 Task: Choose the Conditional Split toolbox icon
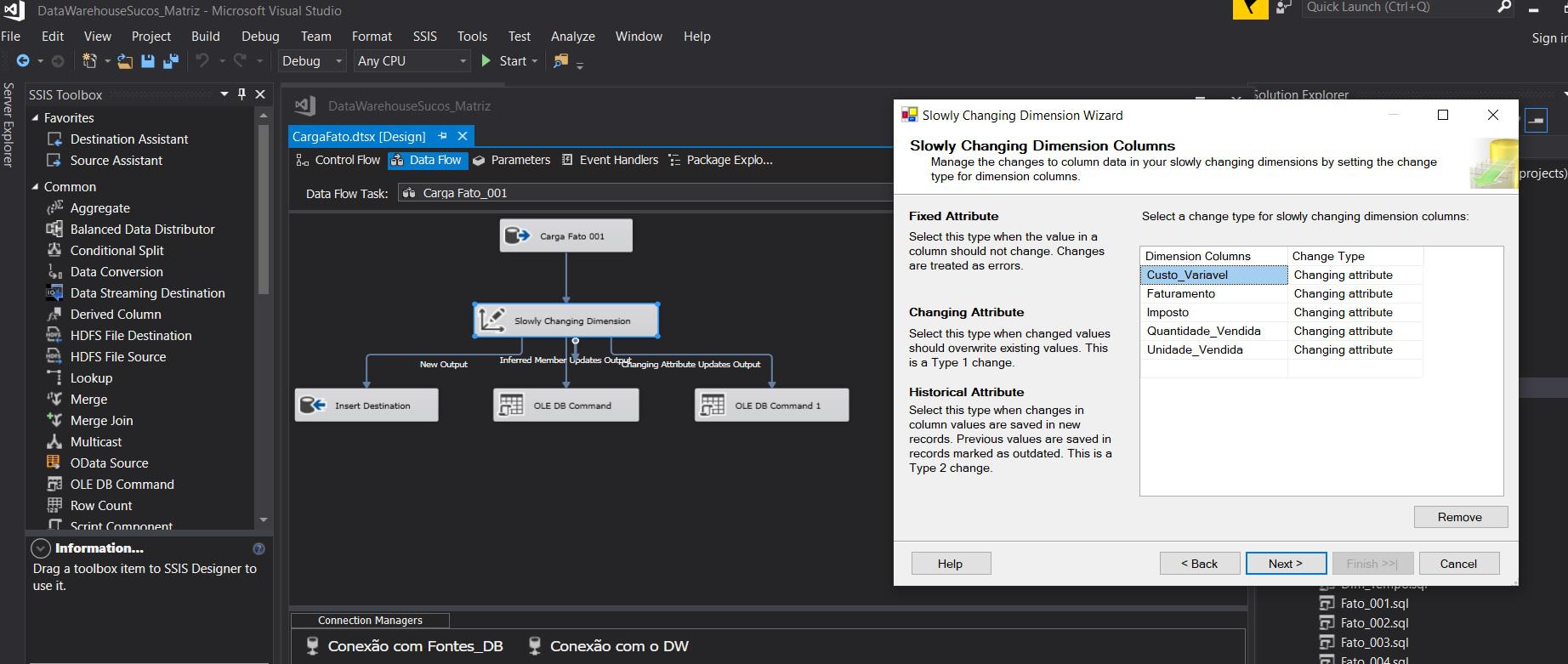54,250
